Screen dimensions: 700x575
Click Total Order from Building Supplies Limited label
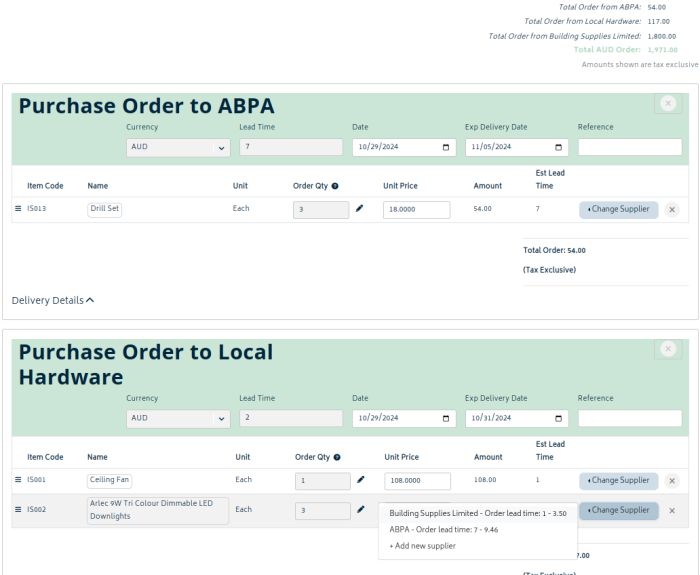565,36
